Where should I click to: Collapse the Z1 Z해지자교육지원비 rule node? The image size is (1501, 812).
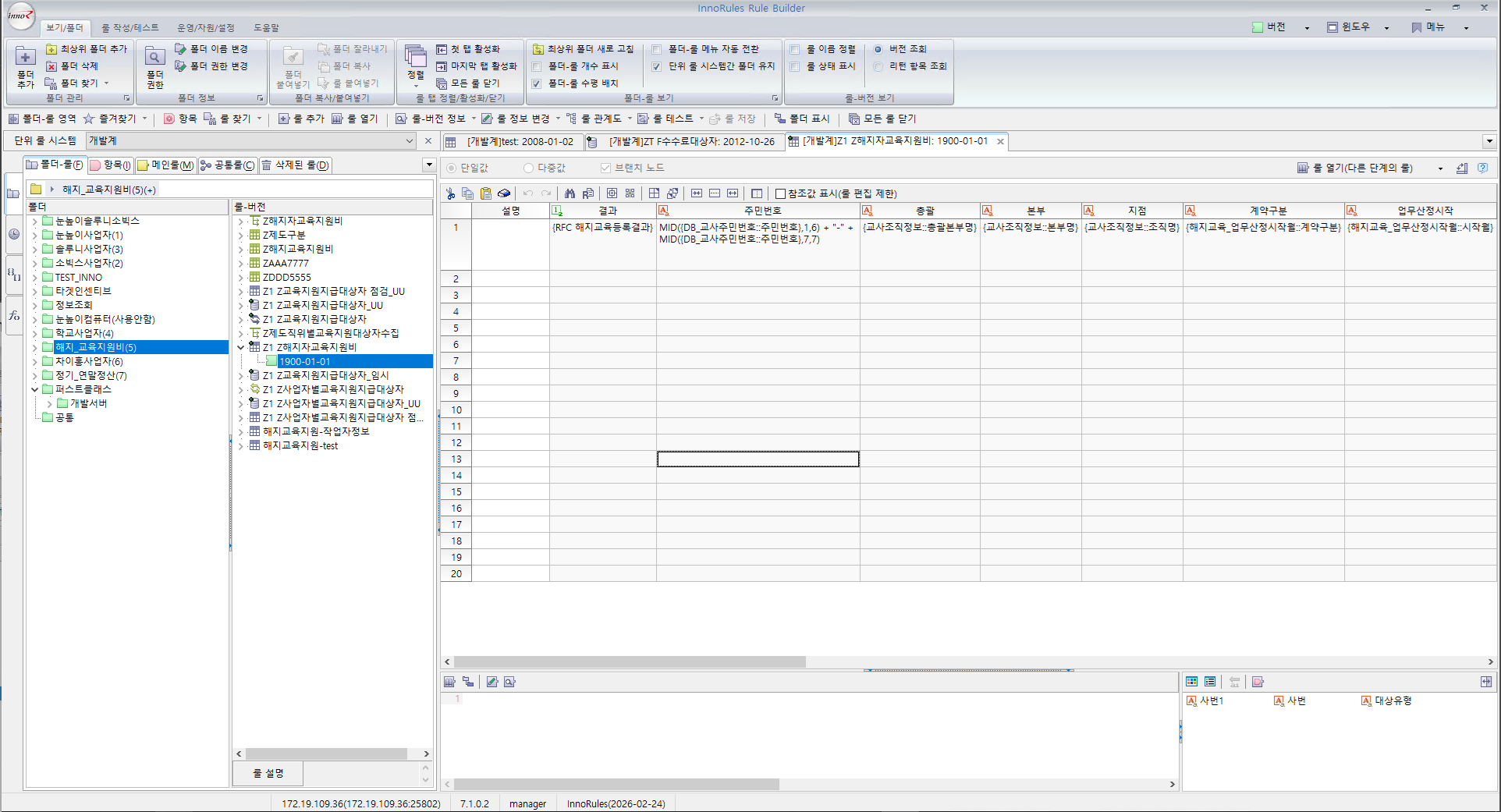240,347
